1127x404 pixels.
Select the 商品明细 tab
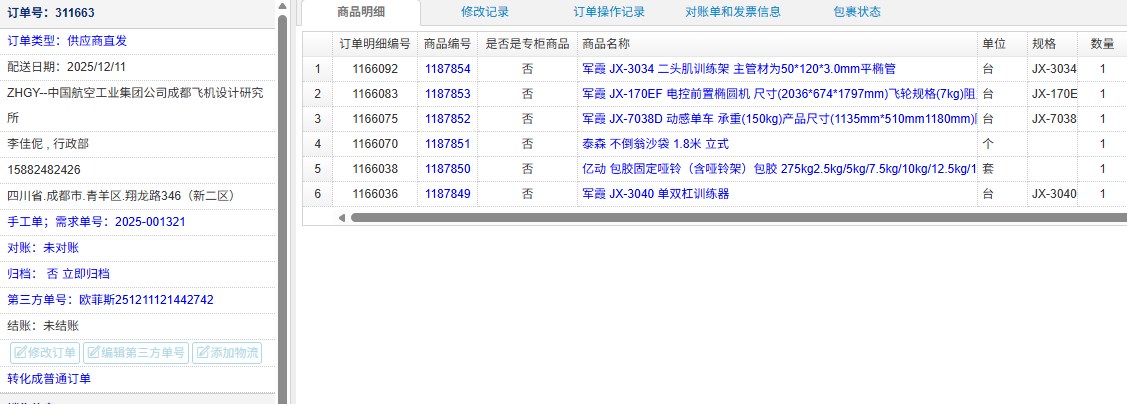[361, 12]
